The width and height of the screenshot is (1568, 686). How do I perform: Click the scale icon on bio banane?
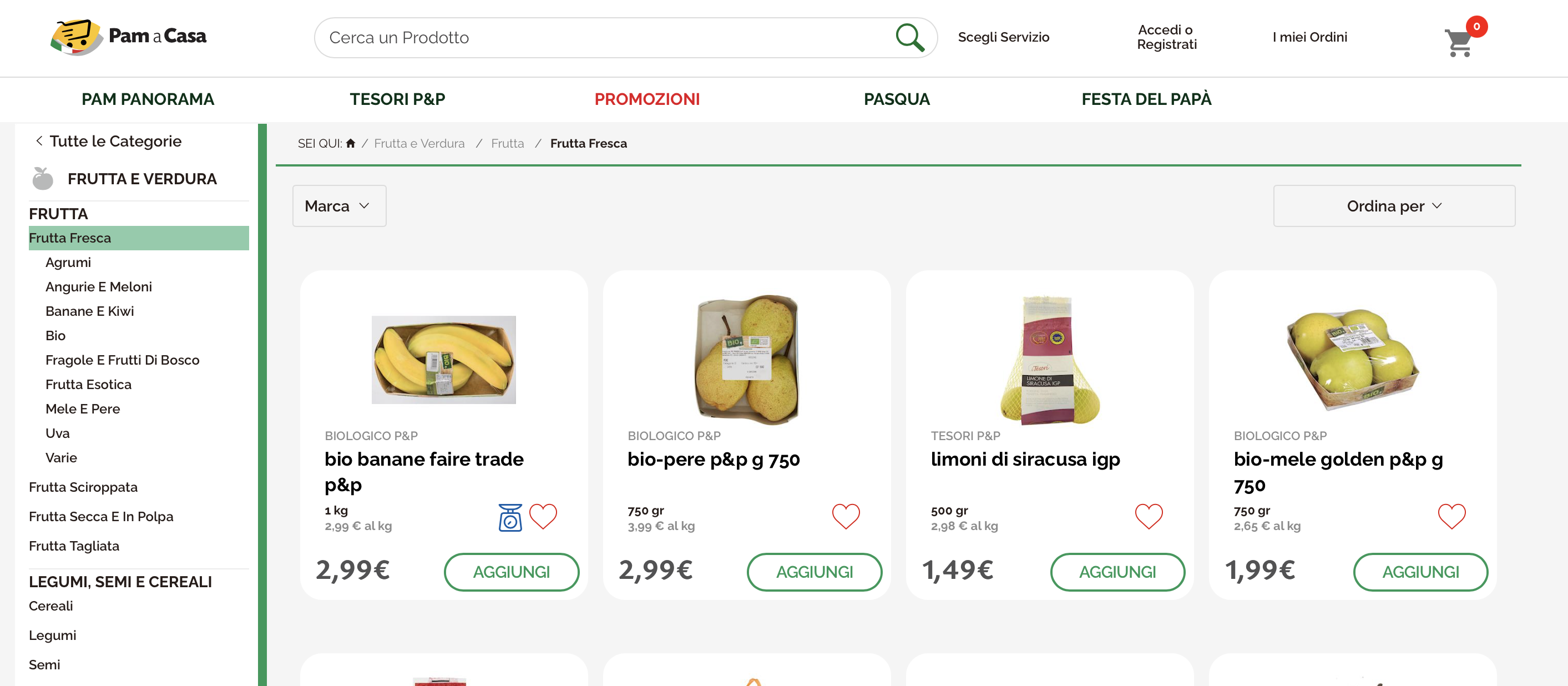(x=509, y=517)
